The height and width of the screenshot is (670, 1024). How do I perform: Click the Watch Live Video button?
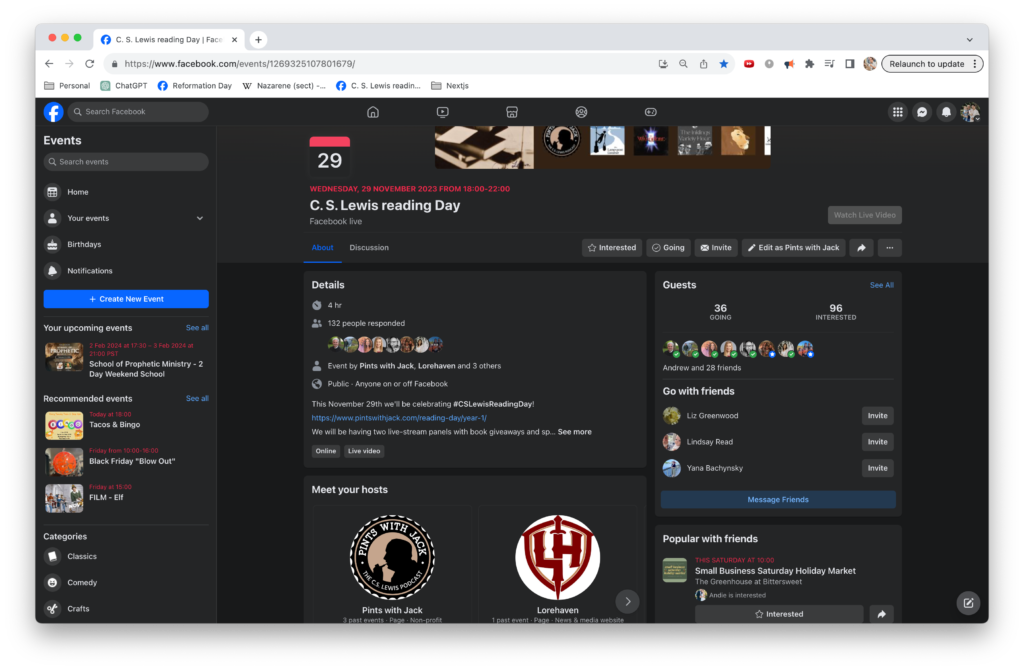[865, 215]
